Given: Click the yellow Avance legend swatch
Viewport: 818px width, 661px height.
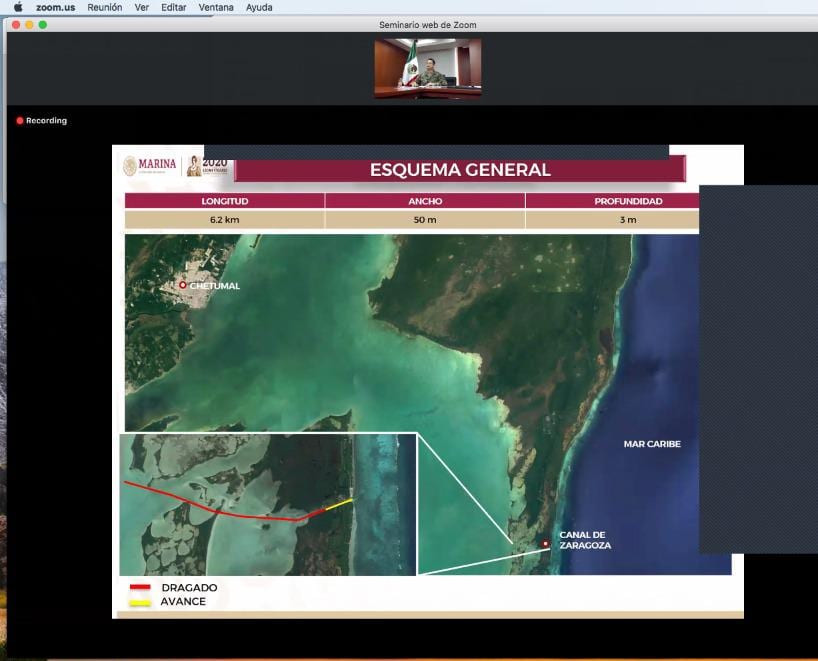Looking at the screenshot, I should pos(140,602).
